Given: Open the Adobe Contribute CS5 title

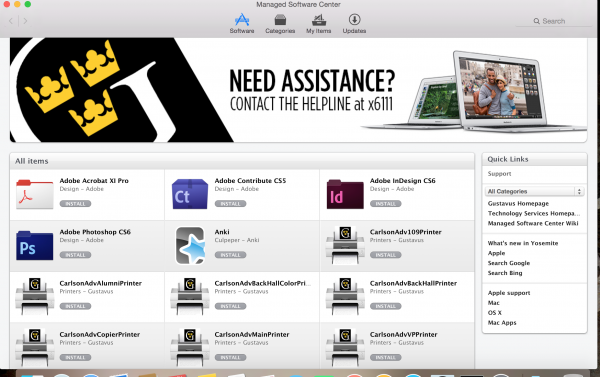Looking at the screenshot, I should point(250,181).
